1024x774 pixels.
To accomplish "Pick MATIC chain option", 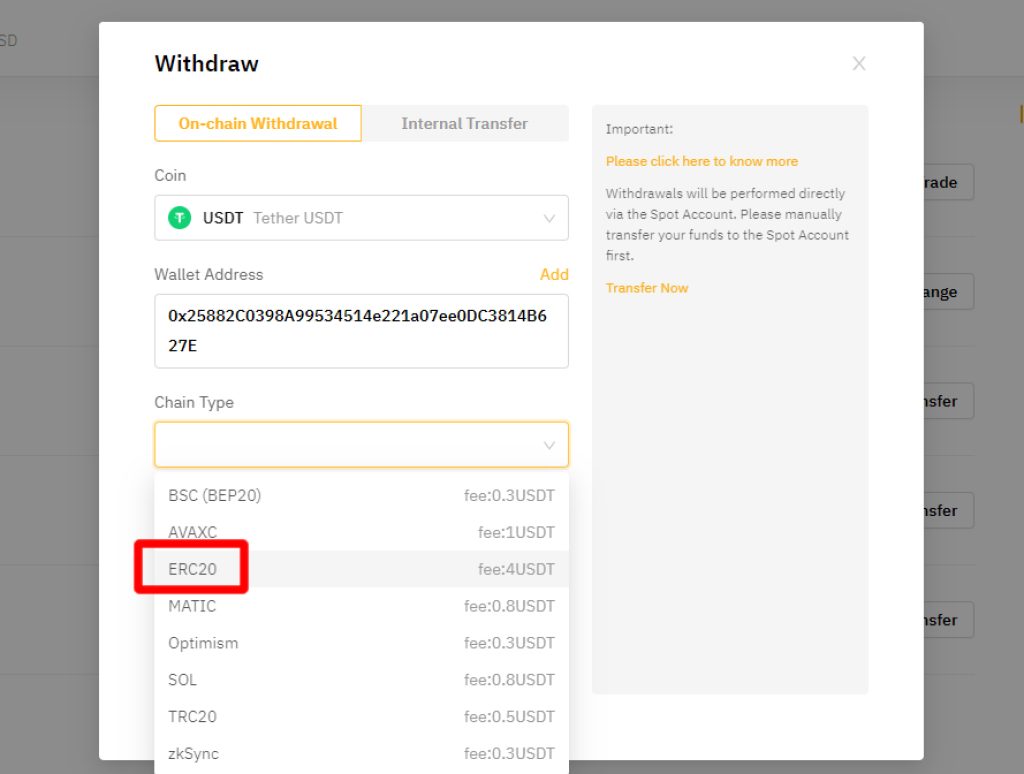I will (361, 606).
